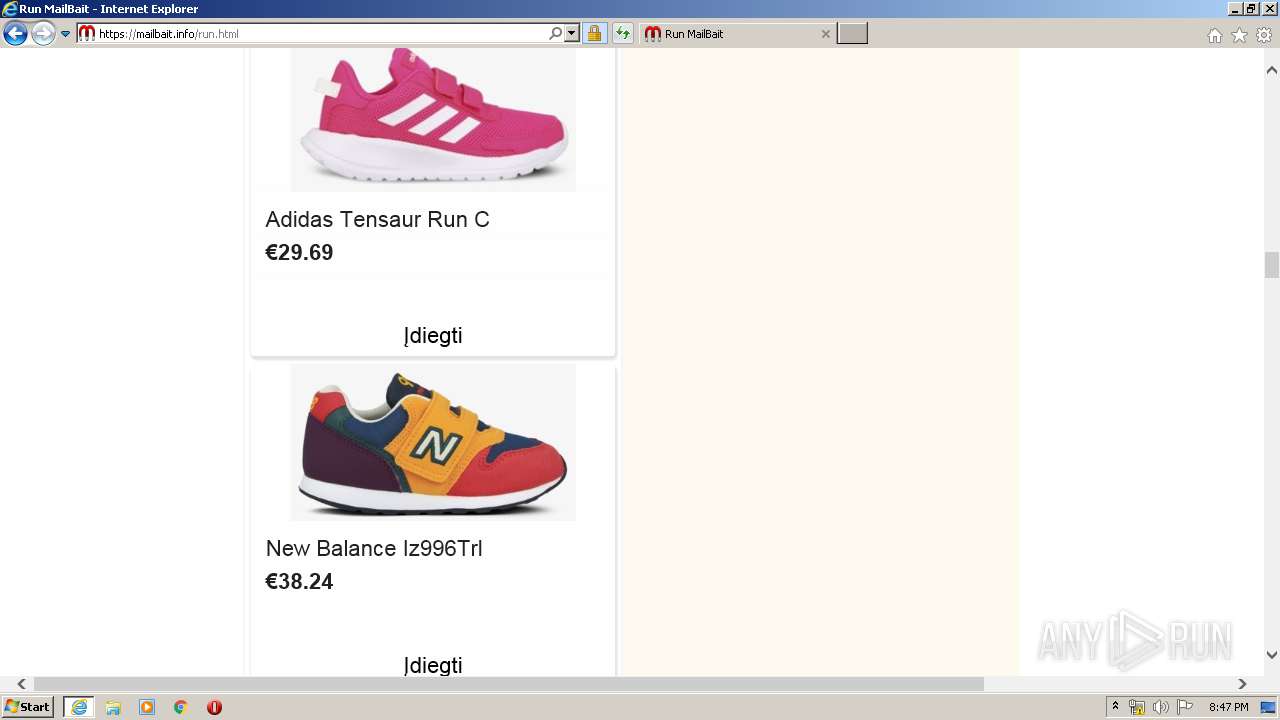The height and width of the screenshot is (720, 1280).
Task: Click the pink Adidas Tensaur shoe image
Action: [433, 119]
